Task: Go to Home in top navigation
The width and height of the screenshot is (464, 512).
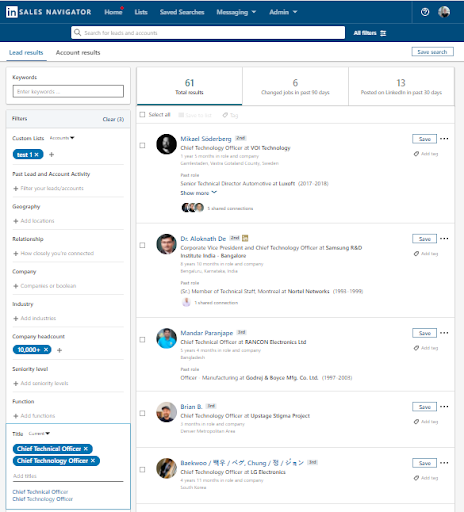Action: [113, 12]
